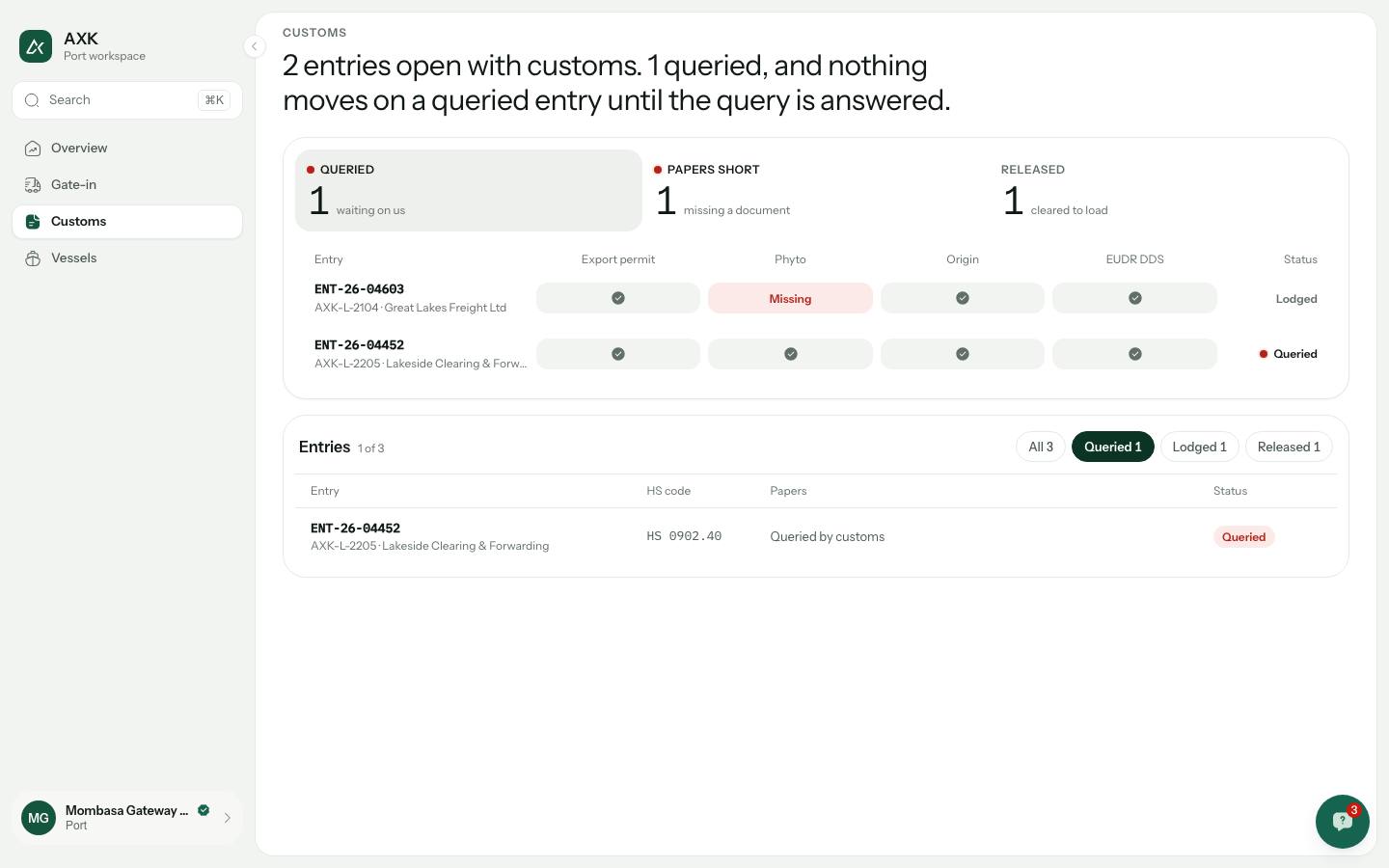Click the red Queried status badge in Entries table
This screenshot has width=1389, height=868.
(x=1243, y=537)
